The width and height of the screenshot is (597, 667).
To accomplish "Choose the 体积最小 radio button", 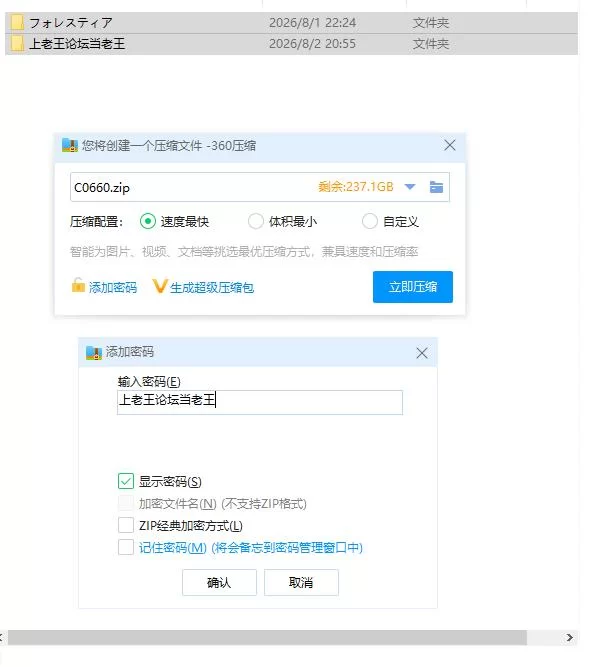I will pyautogui.click(x=256, y=221).
